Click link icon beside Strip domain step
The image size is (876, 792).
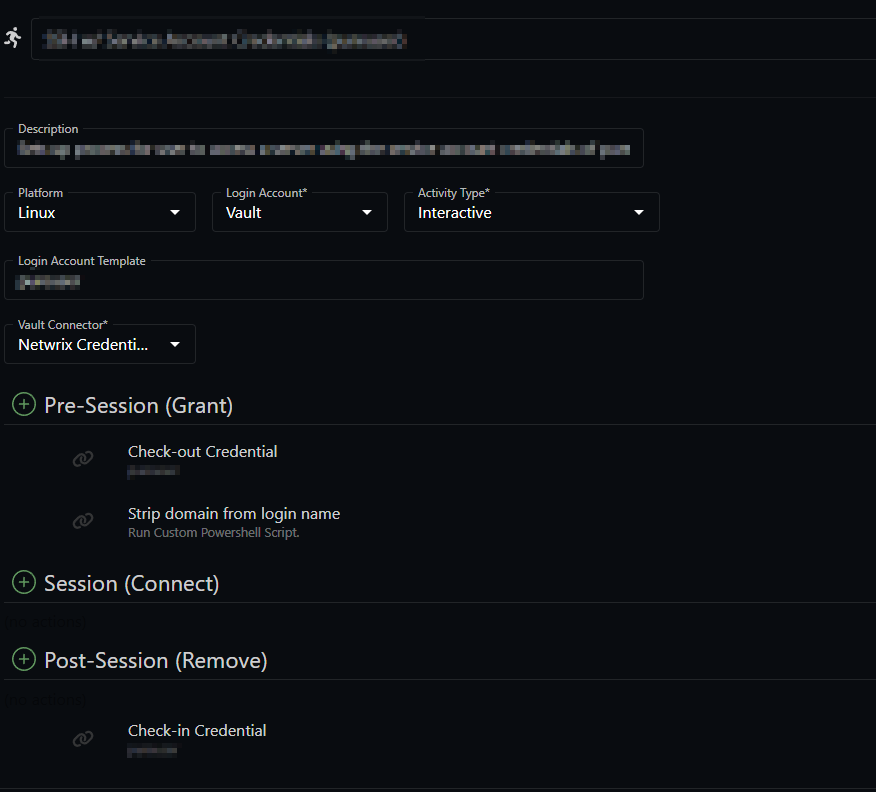(x=83, y=521)
